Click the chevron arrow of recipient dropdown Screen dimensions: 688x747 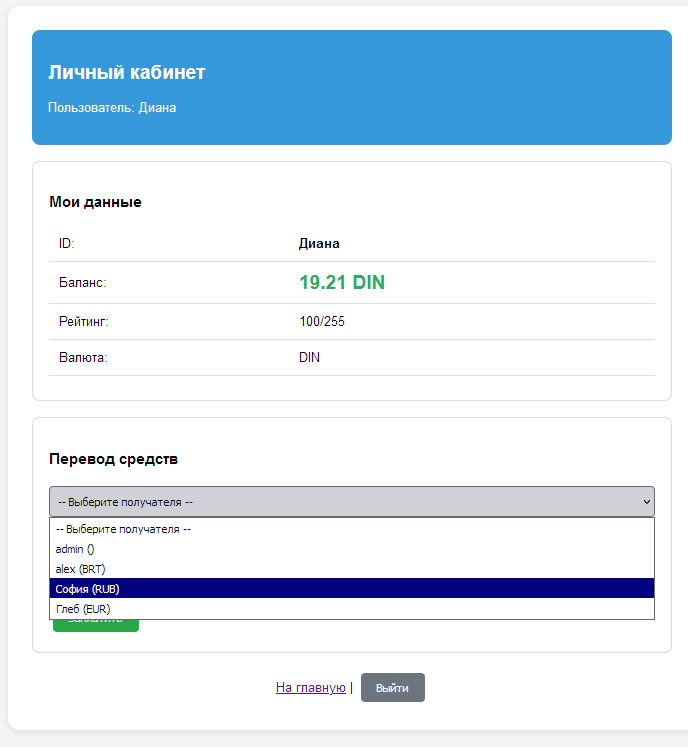(x=645, y=501)
